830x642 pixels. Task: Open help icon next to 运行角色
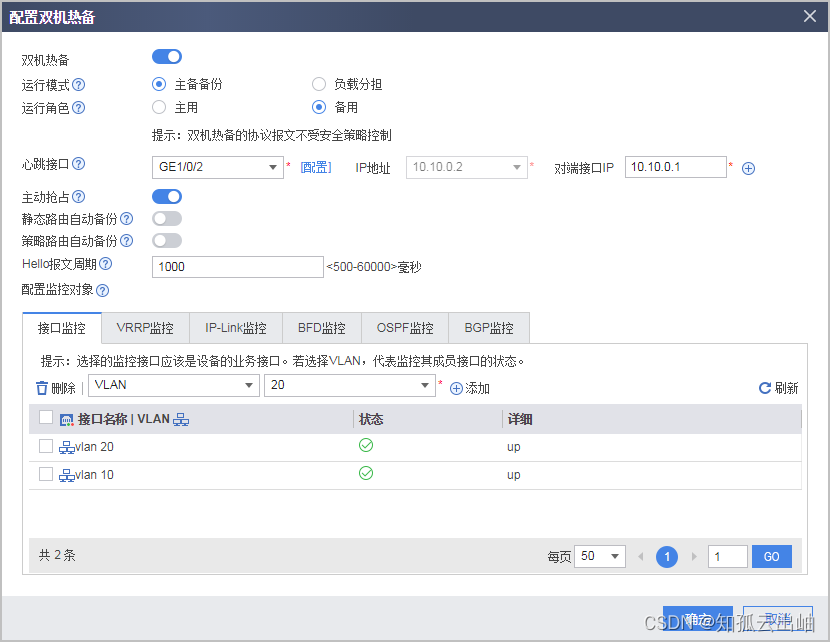(78, 108)
